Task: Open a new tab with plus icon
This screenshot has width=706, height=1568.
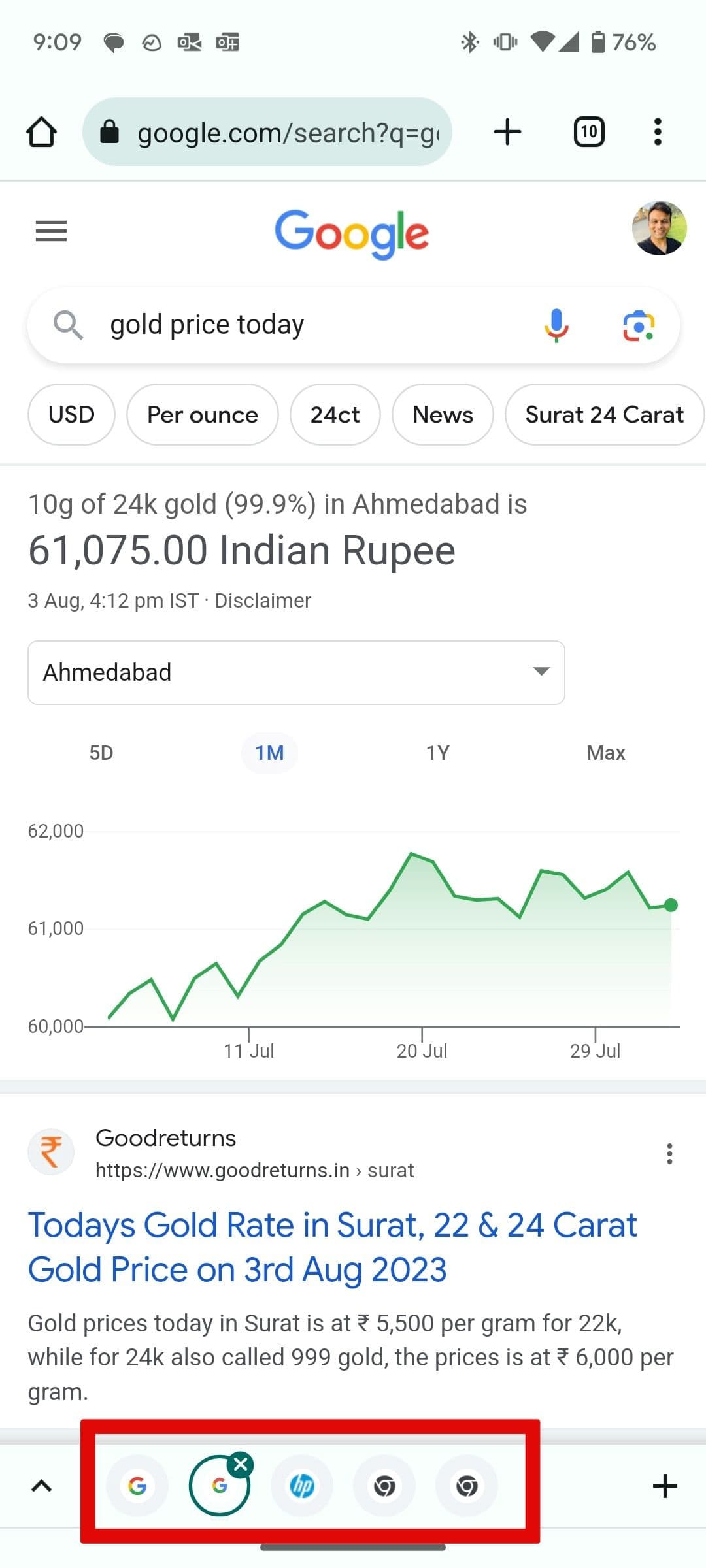Action: [x=507, y=132]
